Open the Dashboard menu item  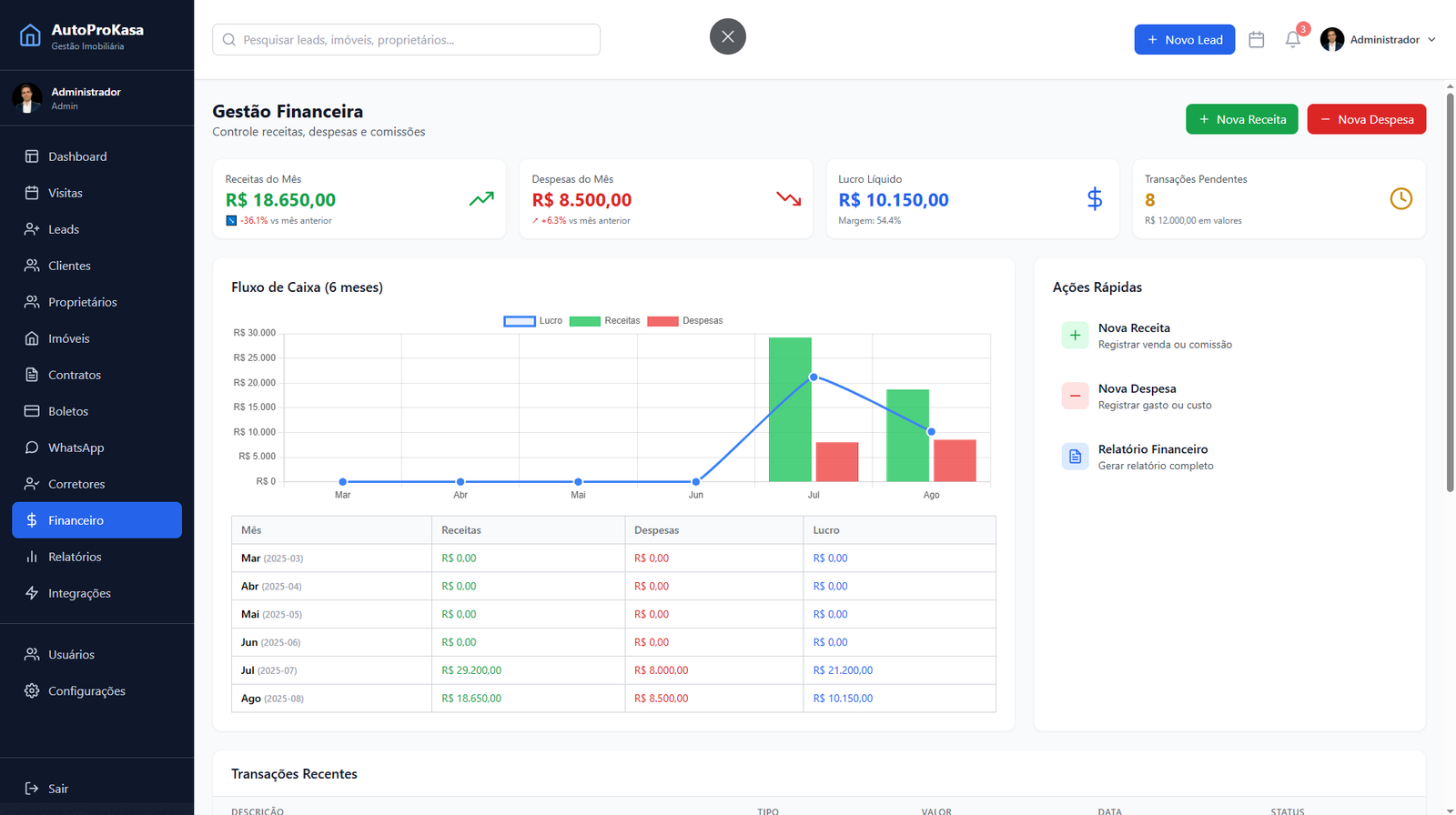(x=77, y=156)
